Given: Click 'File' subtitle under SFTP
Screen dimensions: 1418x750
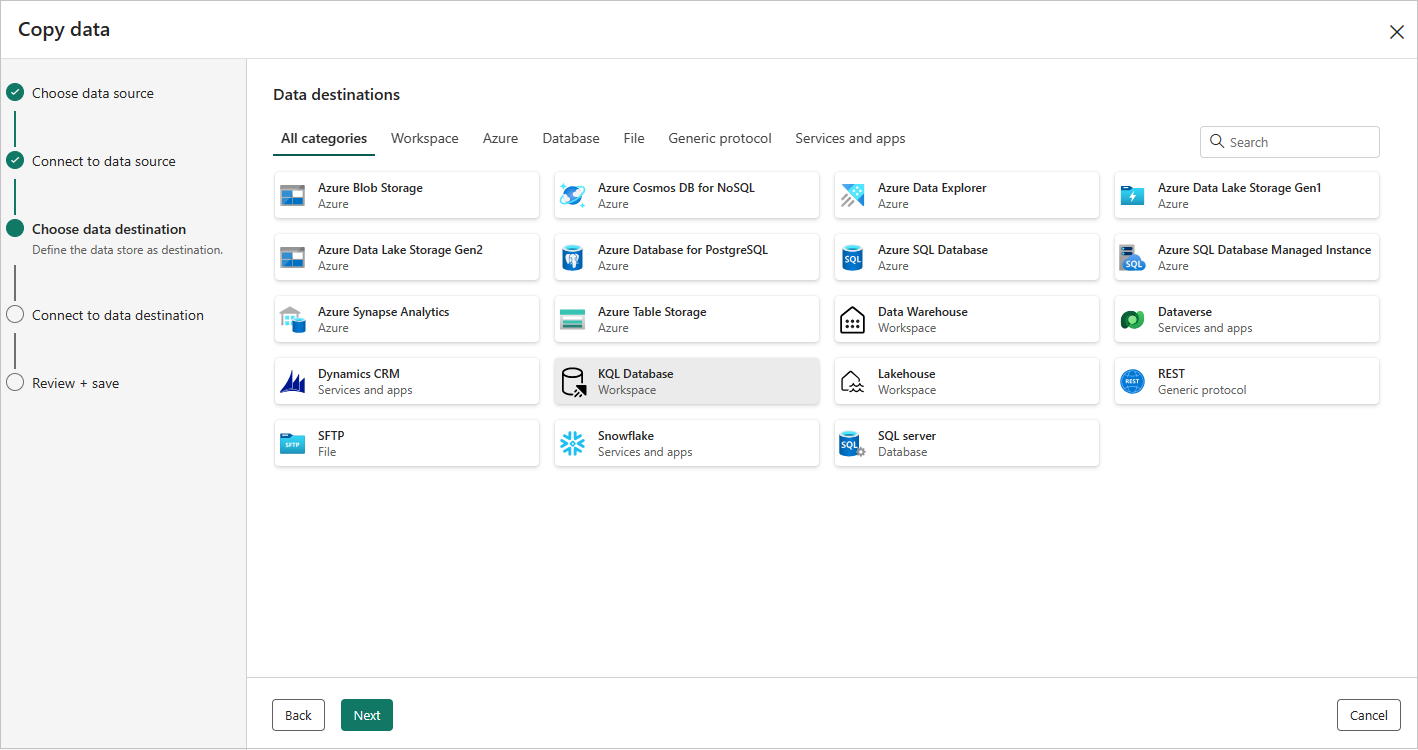Looking at the screenshot, I should [327, 452].
